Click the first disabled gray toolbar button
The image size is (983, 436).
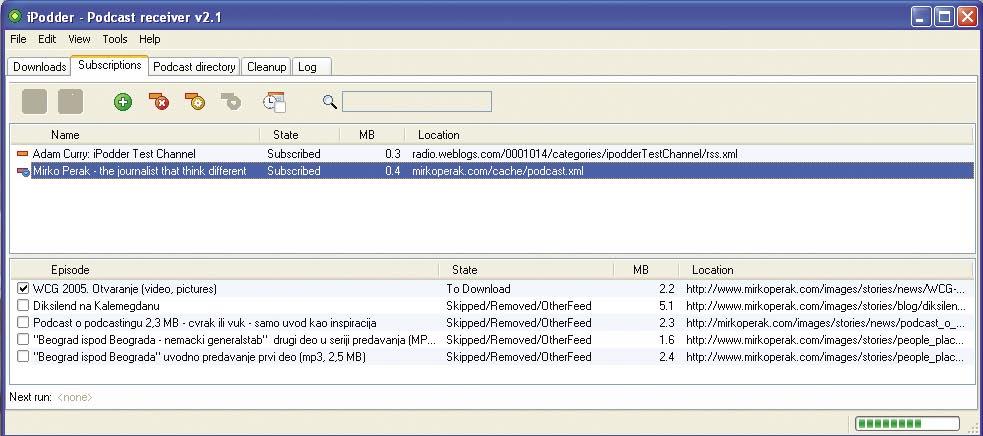click(34, 102)
